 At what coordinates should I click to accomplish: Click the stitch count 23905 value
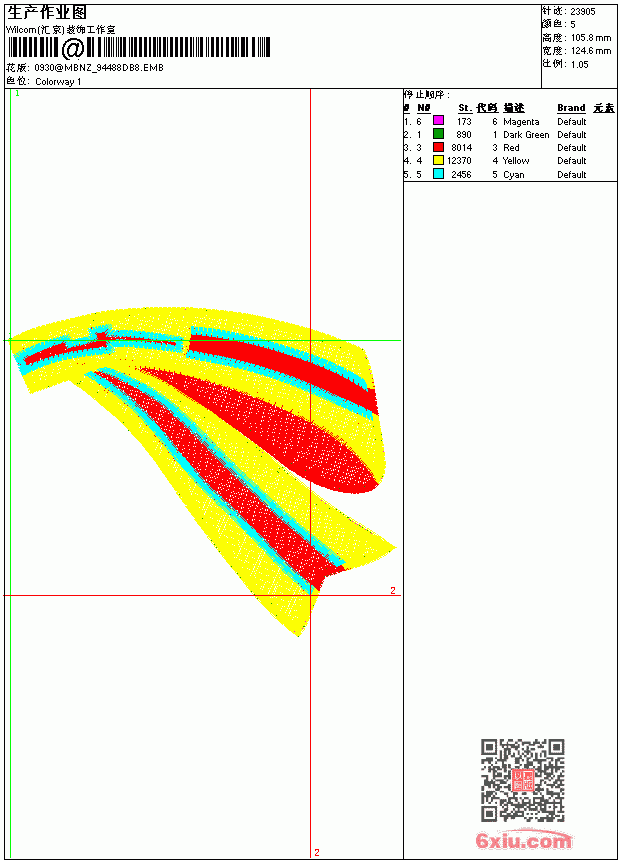click(x=583, y=11)
